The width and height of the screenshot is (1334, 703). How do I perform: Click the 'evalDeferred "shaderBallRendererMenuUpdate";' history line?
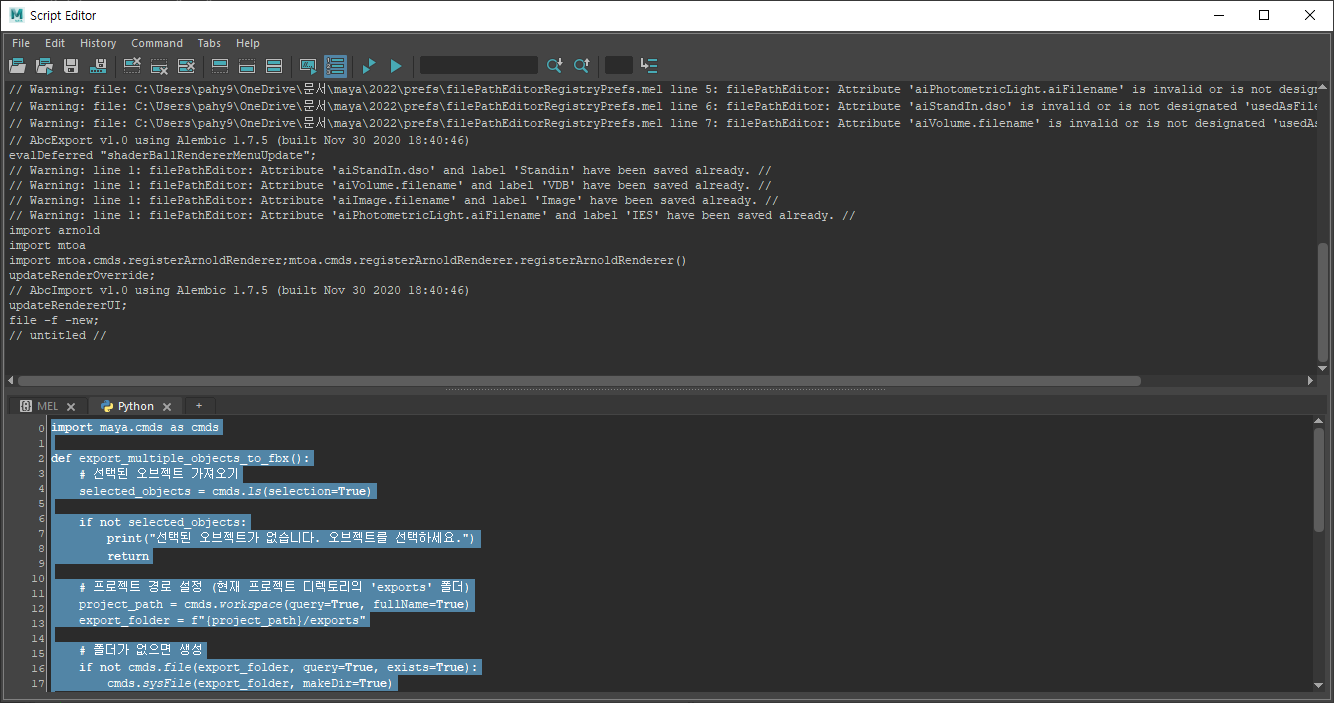(x=162, y=155)
